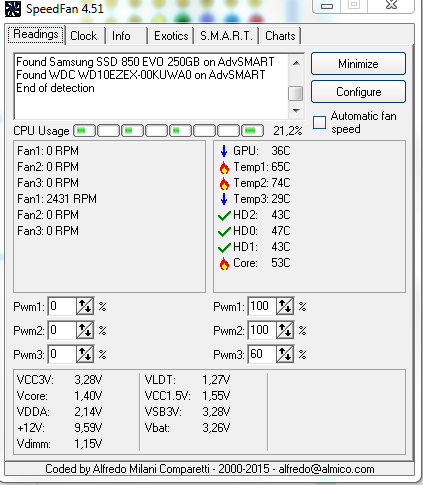Click left Pwm2 value field showing 0
Viewport: 423px width, 485px height.
click(x=62, y=330)
